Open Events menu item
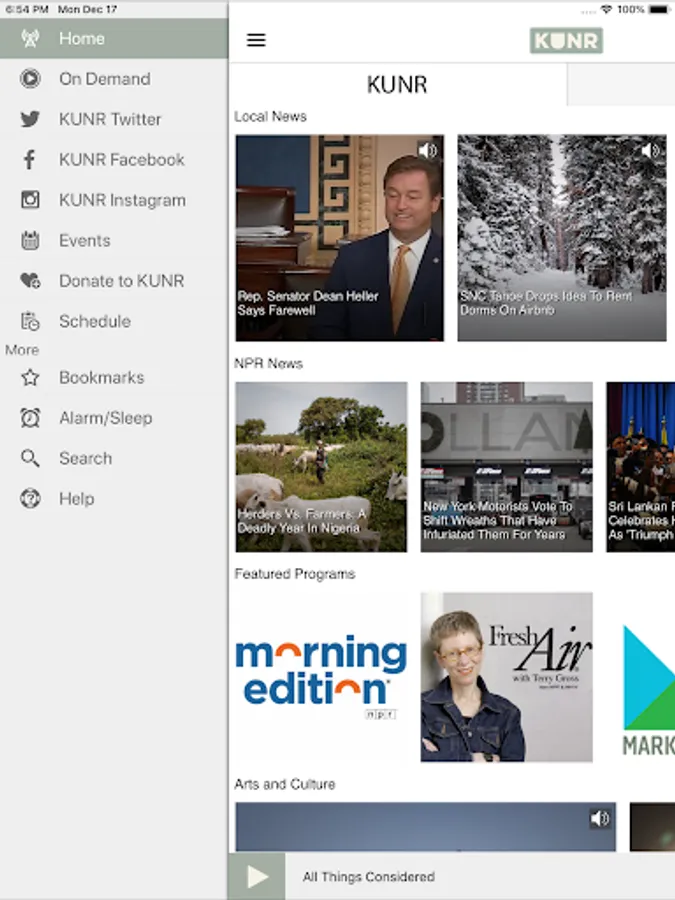 [x=114, y=240]
